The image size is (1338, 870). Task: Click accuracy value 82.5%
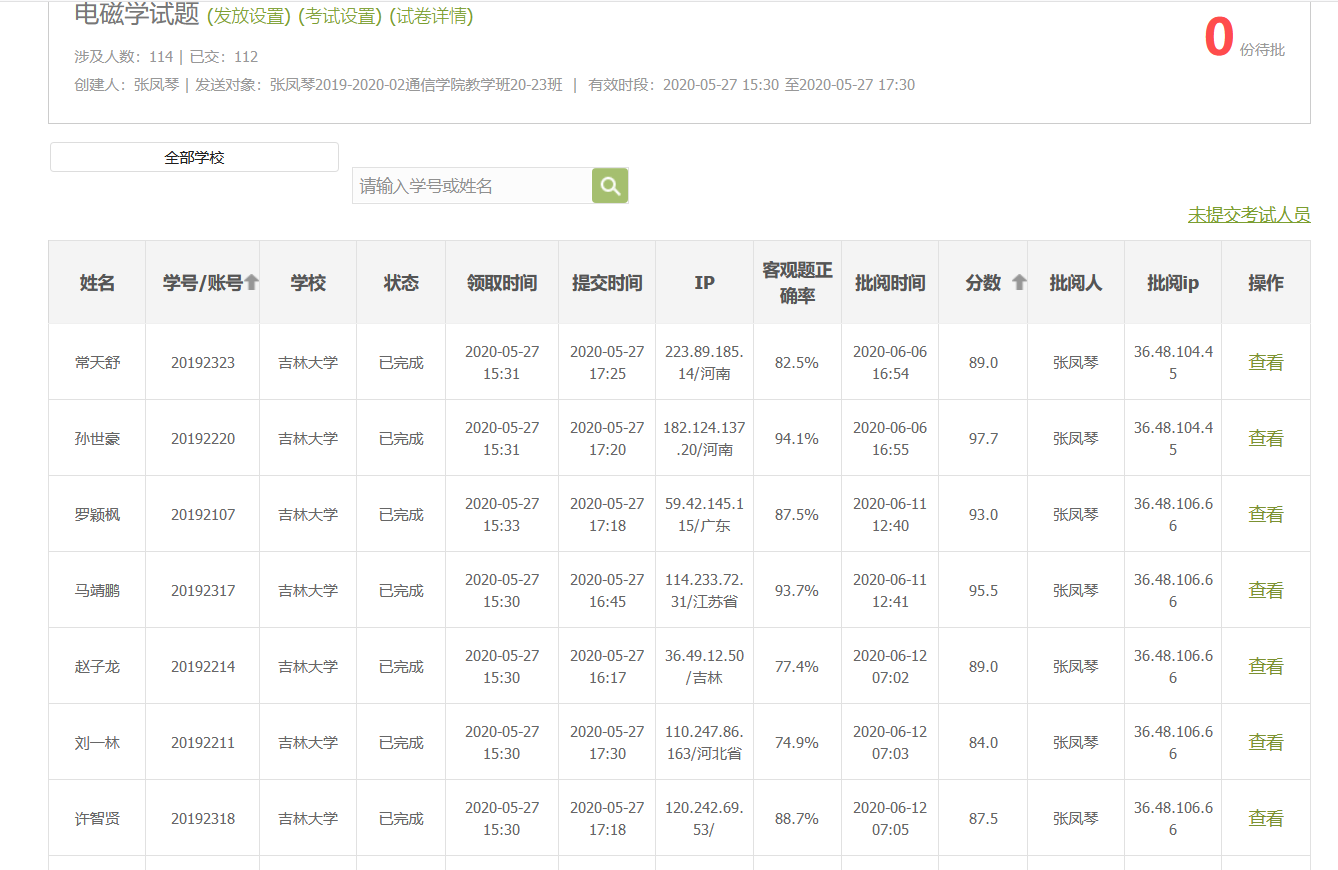click(797, 362)
